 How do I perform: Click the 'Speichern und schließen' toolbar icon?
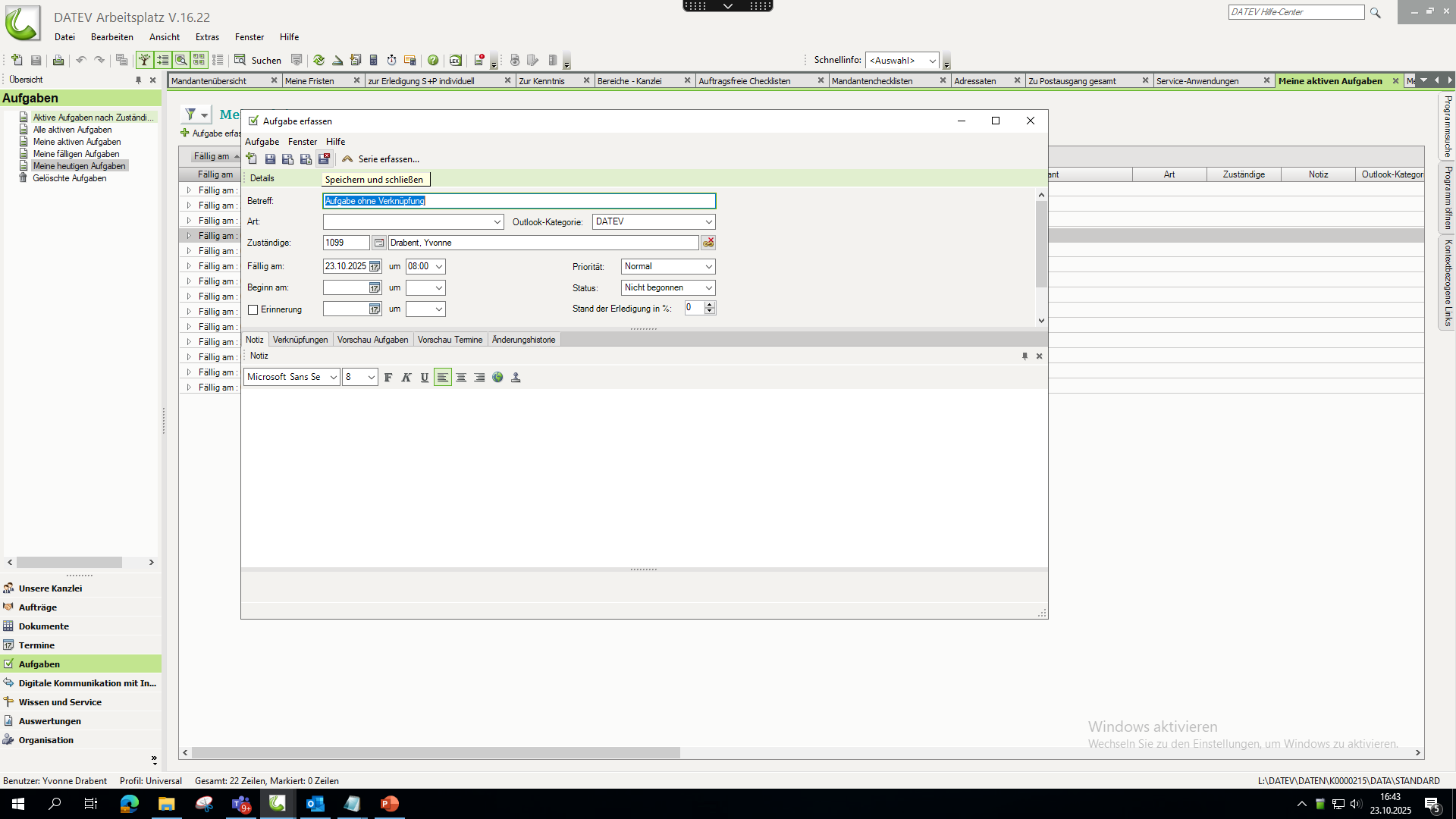[324, 158]
